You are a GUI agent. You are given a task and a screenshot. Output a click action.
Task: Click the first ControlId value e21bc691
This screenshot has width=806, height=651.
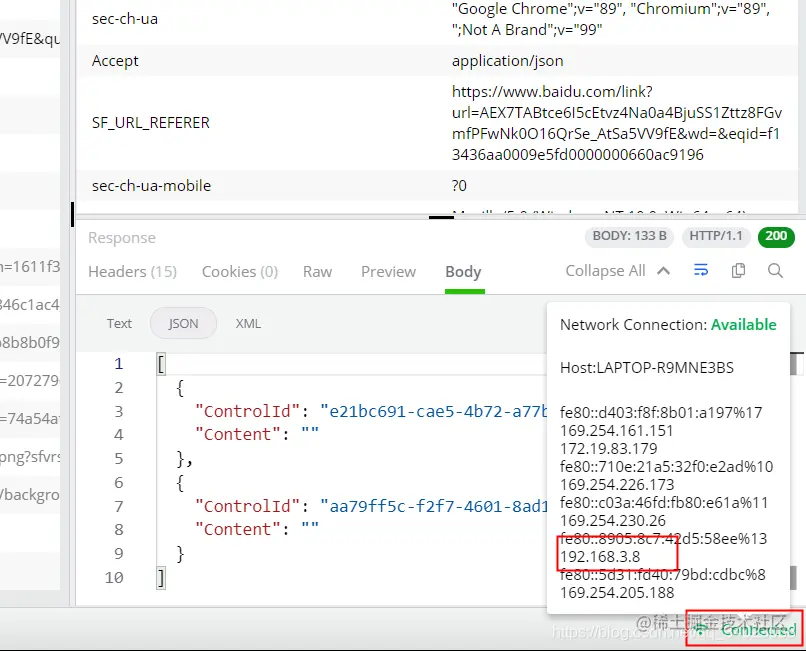[x=434, y=411]
